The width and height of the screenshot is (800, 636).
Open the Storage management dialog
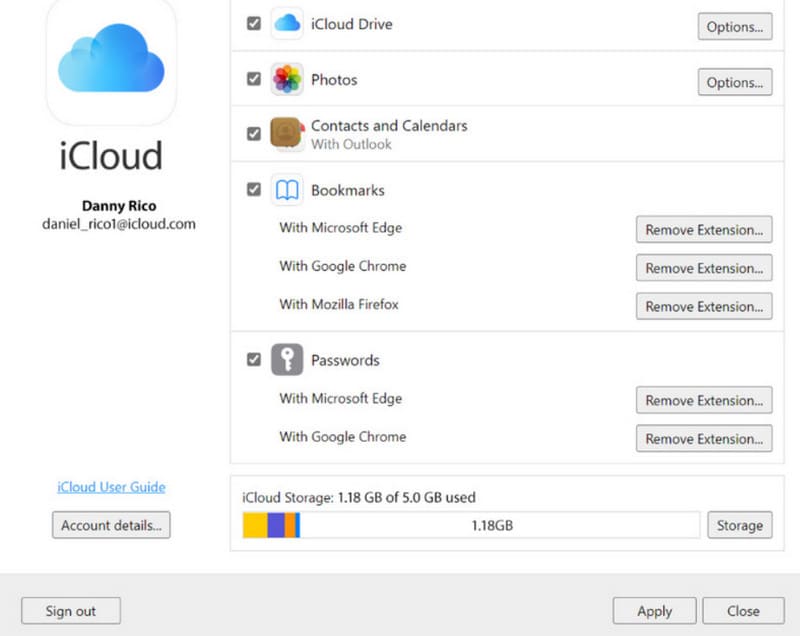739,524
